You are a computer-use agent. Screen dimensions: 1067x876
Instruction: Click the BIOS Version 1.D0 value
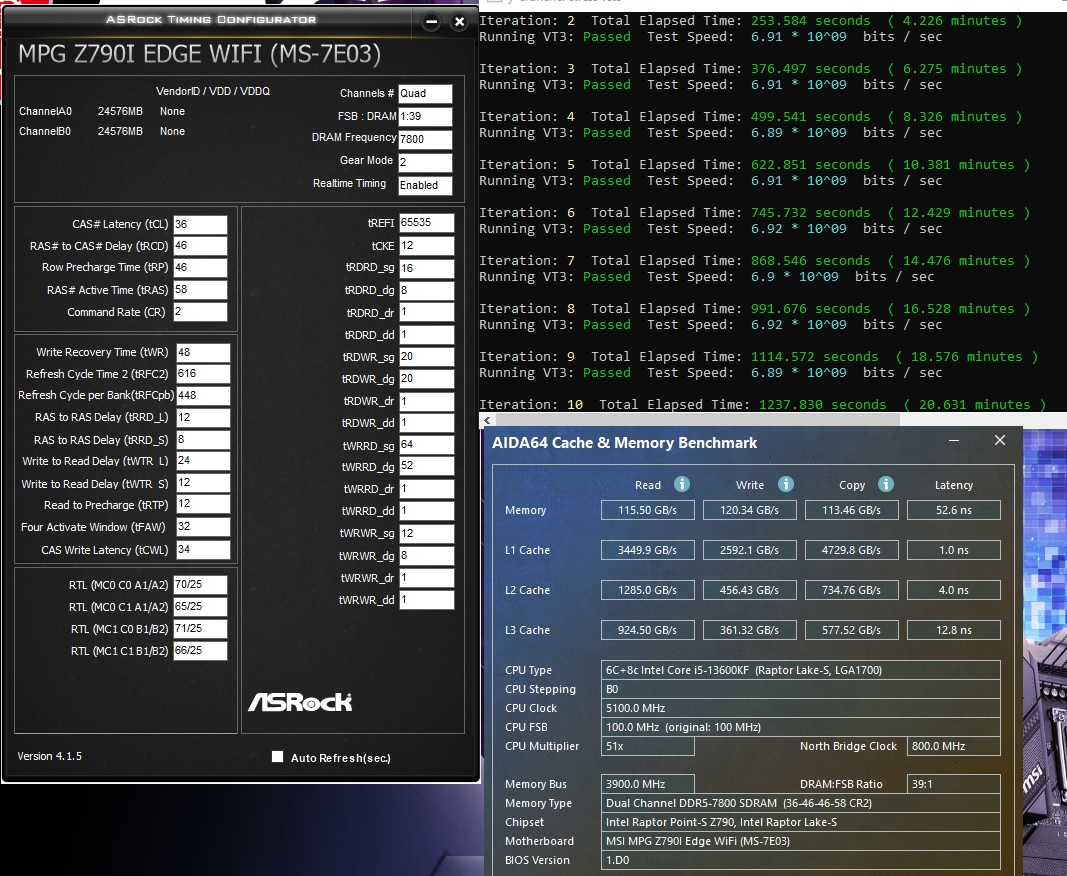[800, 860]
